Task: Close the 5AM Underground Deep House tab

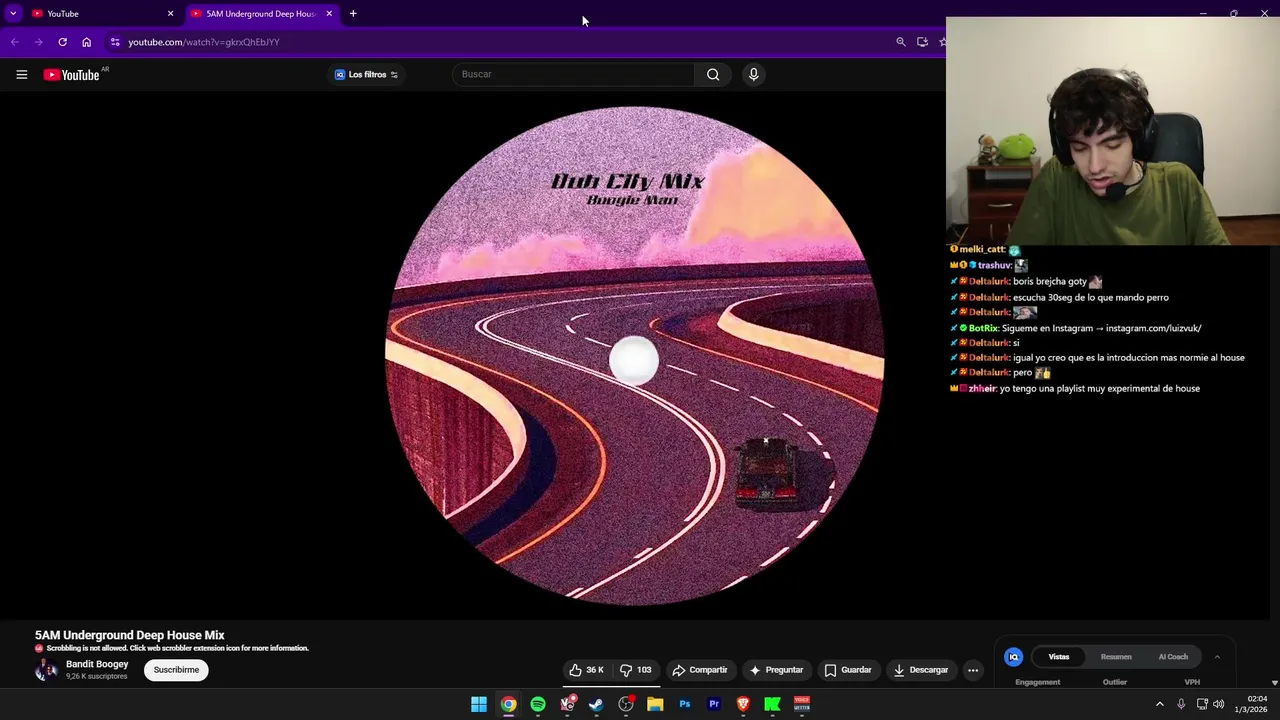Action: tap(329, 13)
